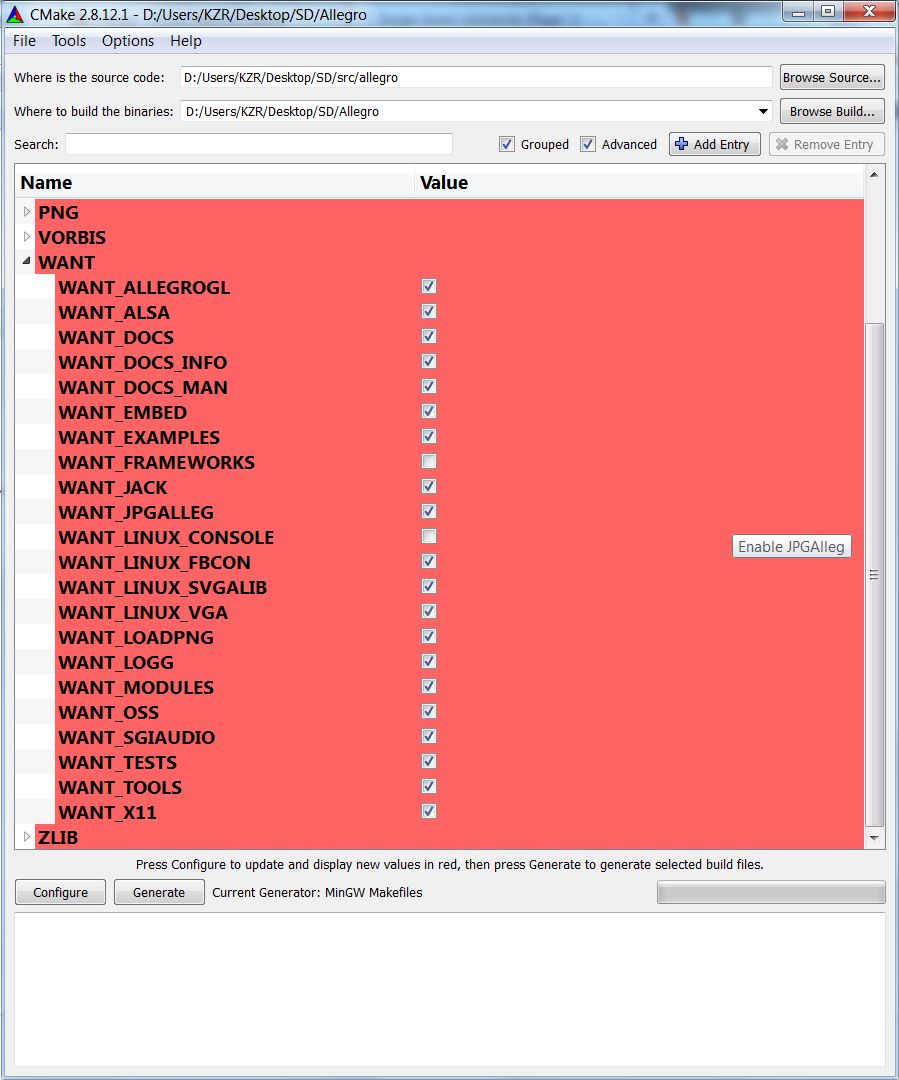This screenshot has width=899, height=1080.
Task: Uncheck the WANT_ALSA checkbox
Action: 428,311
